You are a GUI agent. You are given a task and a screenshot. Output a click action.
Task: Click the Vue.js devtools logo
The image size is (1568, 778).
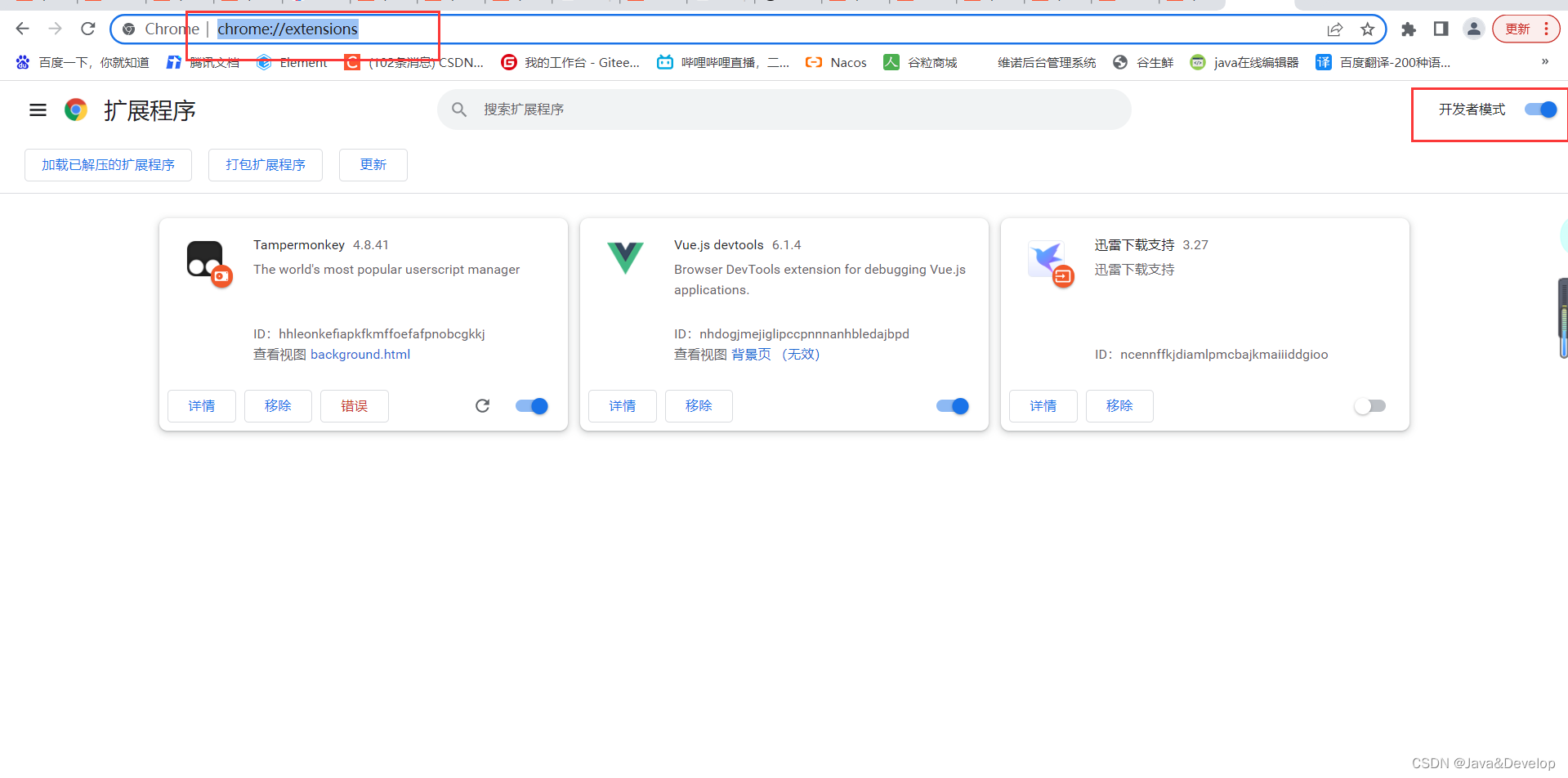tap(626, 258)
